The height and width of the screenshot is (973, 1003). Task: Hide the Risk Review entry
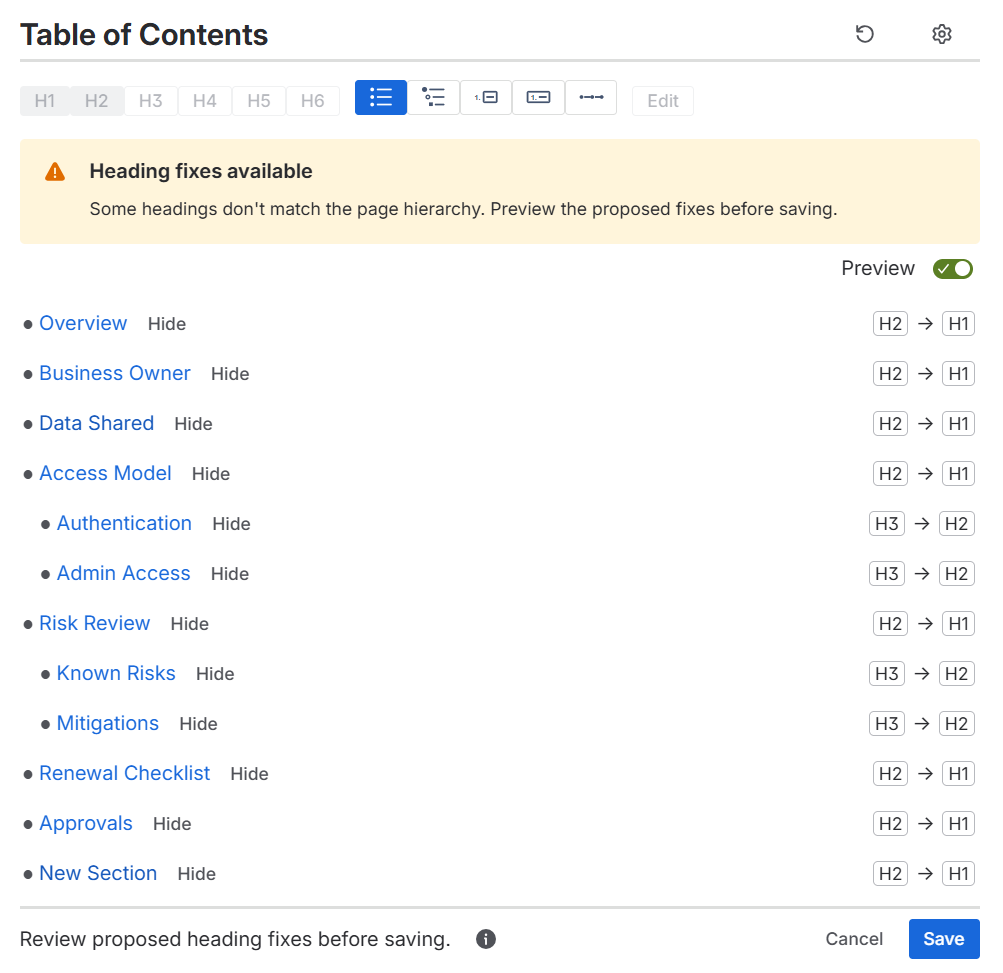click(190, 624)
